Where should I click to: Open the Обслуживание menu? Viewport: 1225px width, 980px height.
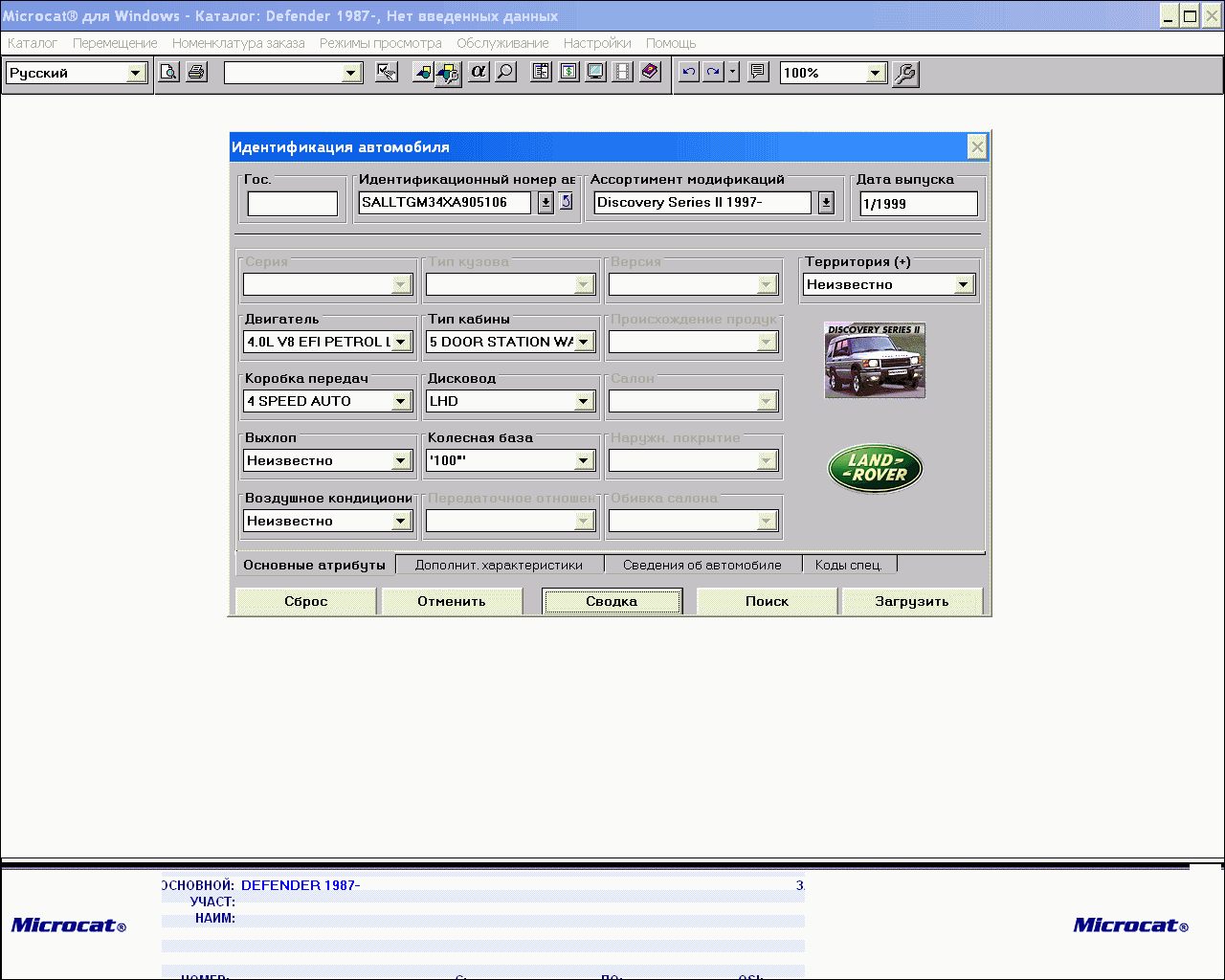pyautogui.click(x=502, y=43)
